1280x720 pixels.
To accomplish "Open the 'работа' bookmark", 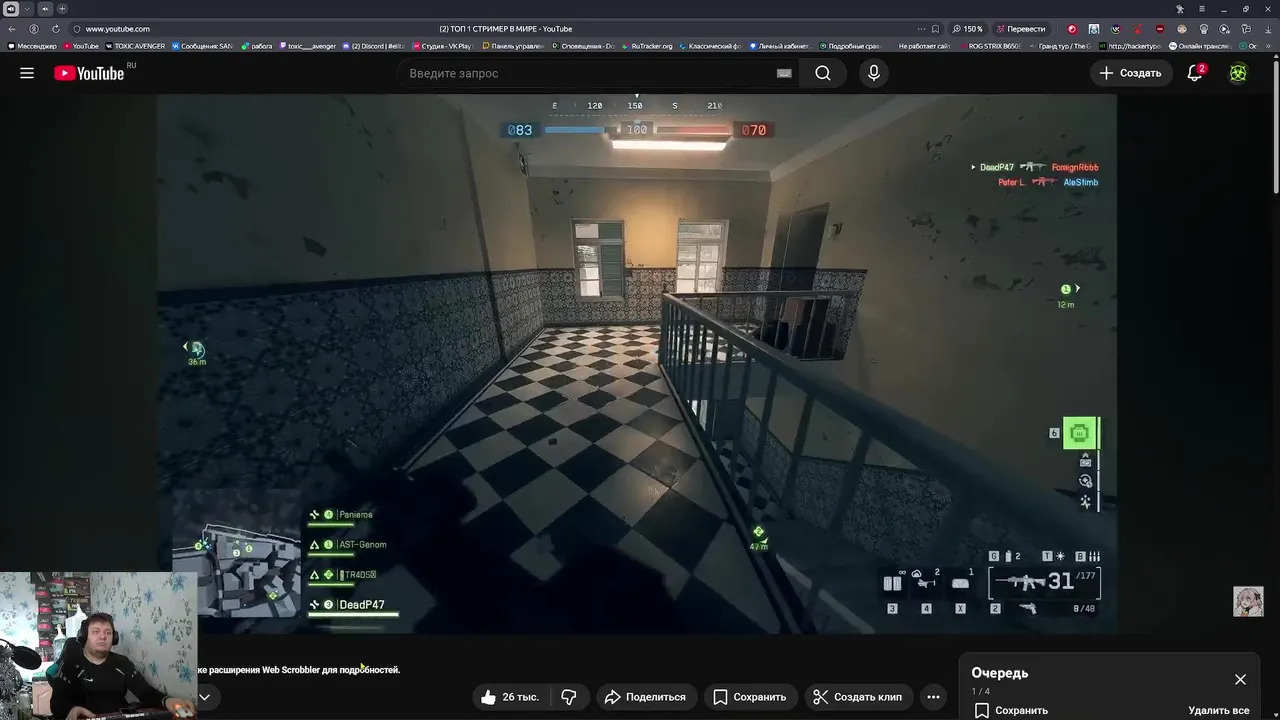I will click(257, 46).
